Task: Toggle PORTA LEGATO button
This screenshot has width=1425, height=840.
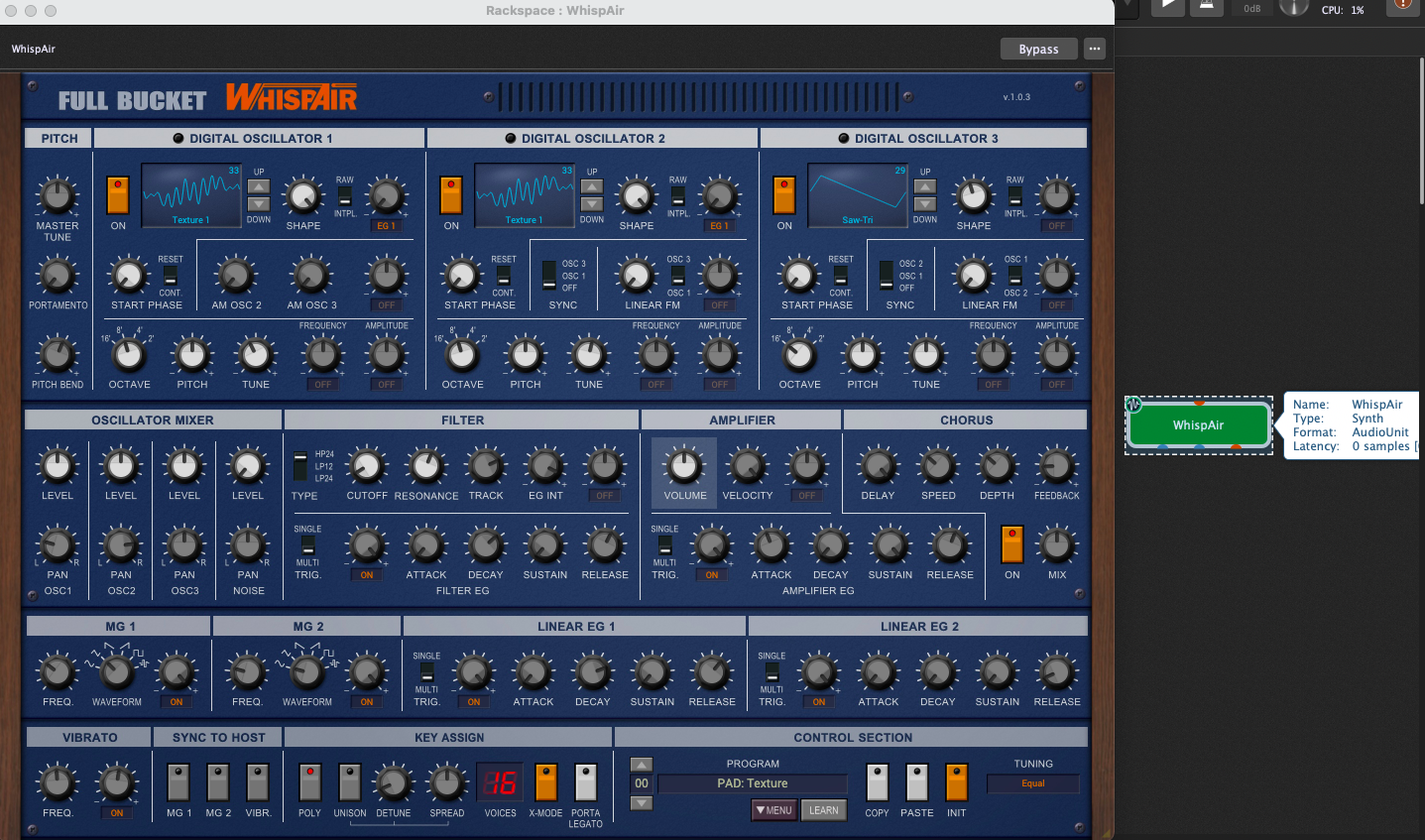Action: (x=586, y=782)
